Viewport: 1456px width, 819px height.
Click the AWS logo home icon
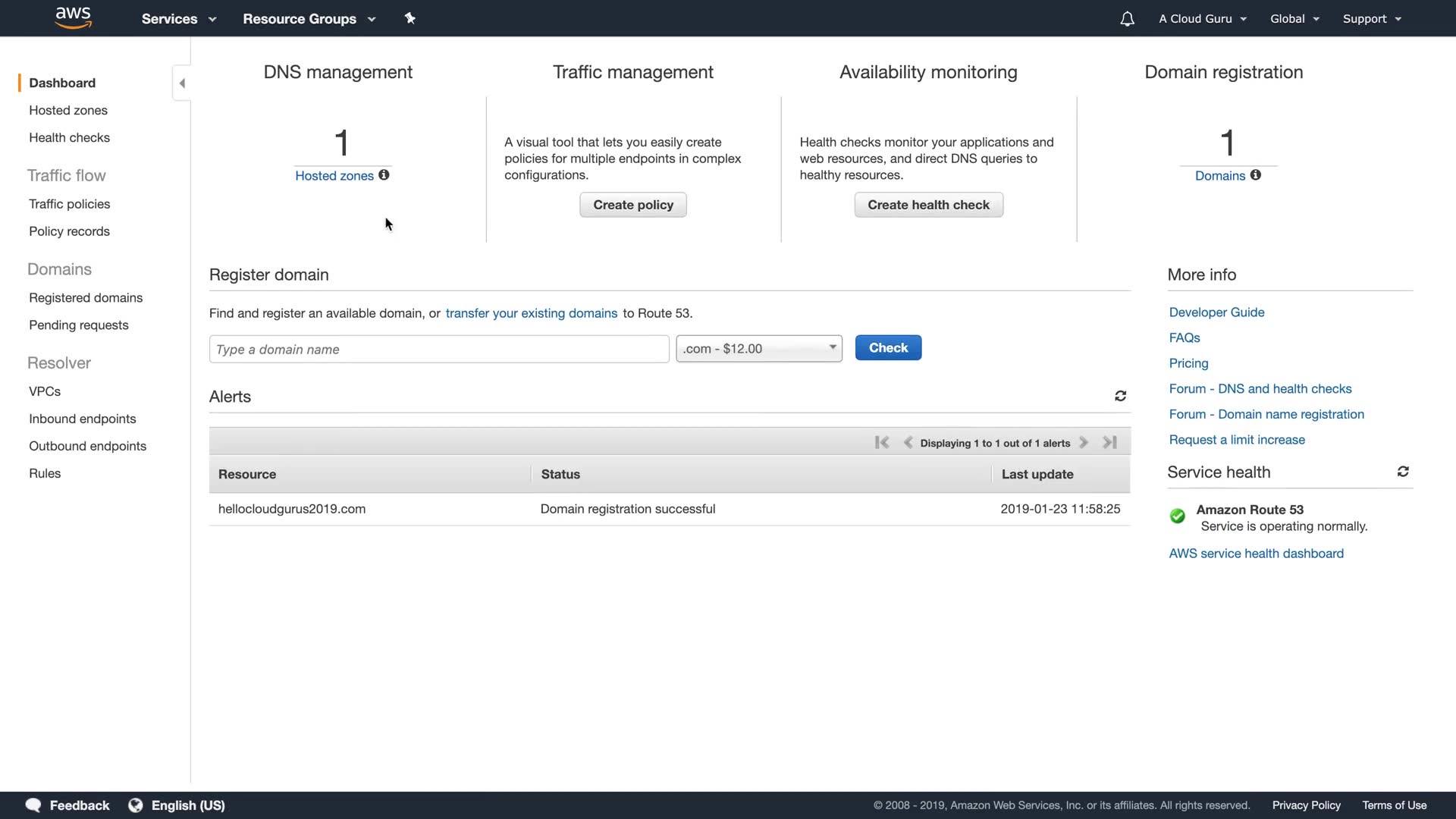click(x=73, y=17)
